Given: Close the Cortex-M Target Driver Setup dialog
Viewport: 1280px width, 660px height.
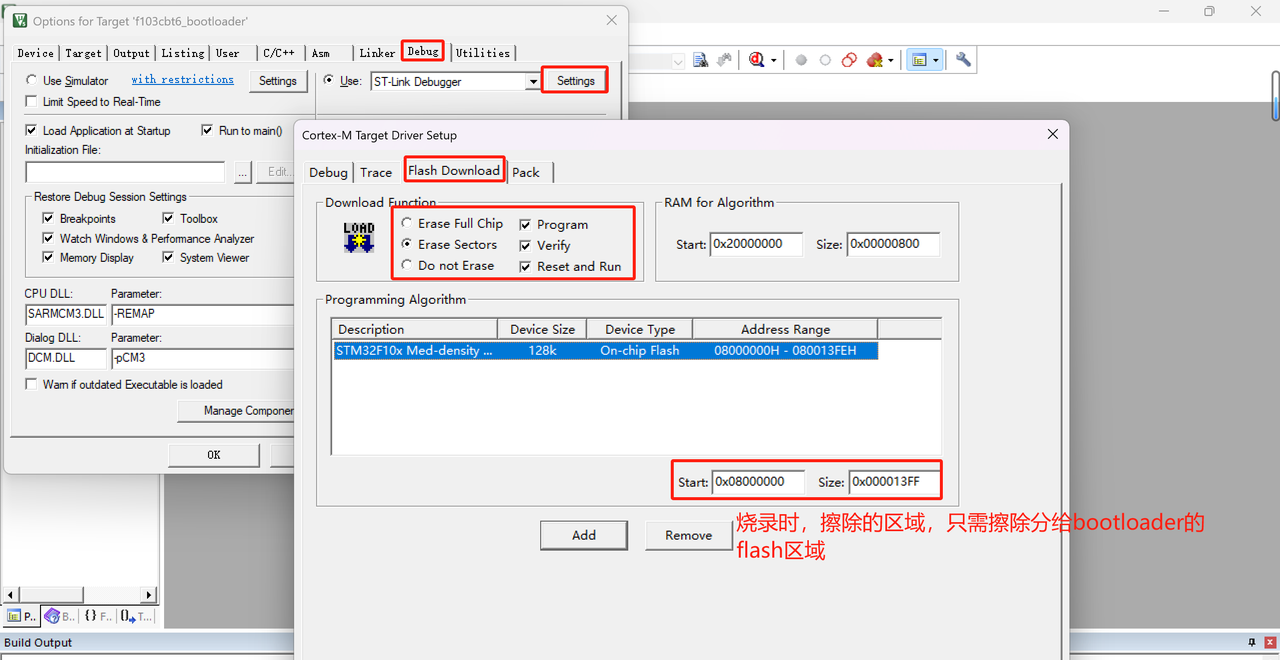Looking at the screenshot, I should 1052,134.
